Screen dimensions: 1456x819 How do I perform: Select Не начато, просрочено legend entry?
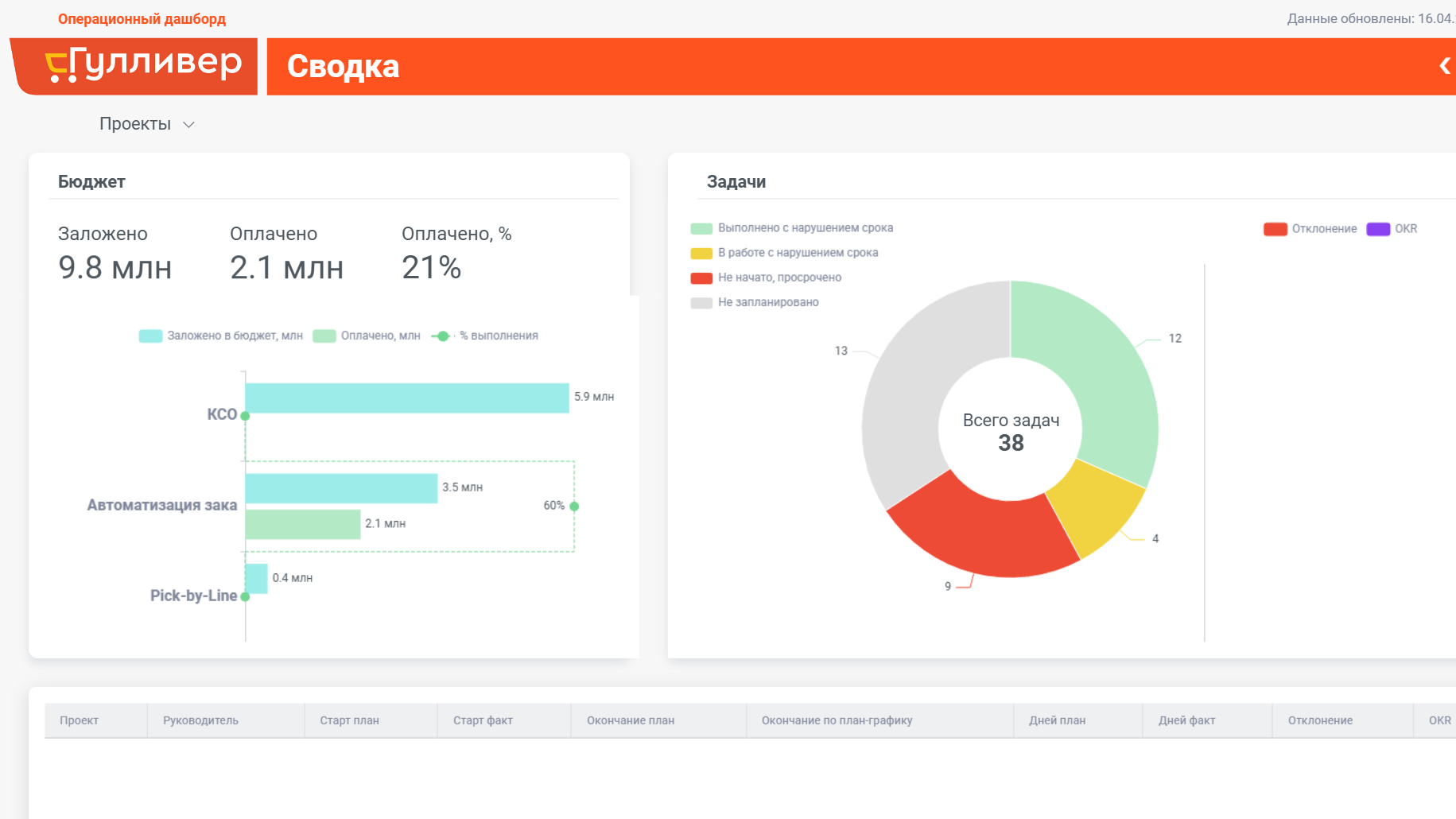click(766, 278)
